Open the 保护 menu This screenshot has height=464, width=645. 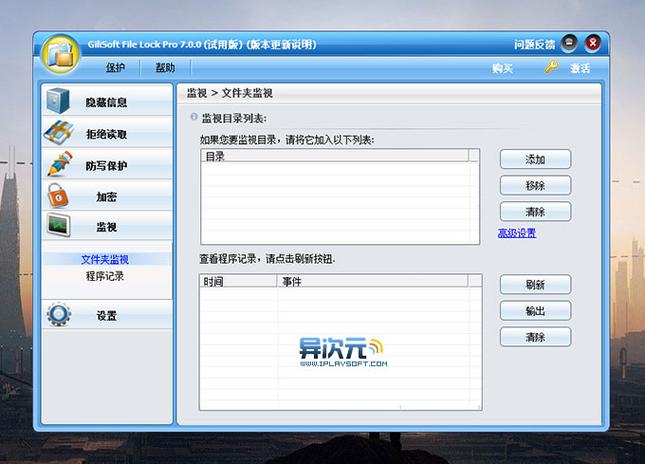(115, 67)
